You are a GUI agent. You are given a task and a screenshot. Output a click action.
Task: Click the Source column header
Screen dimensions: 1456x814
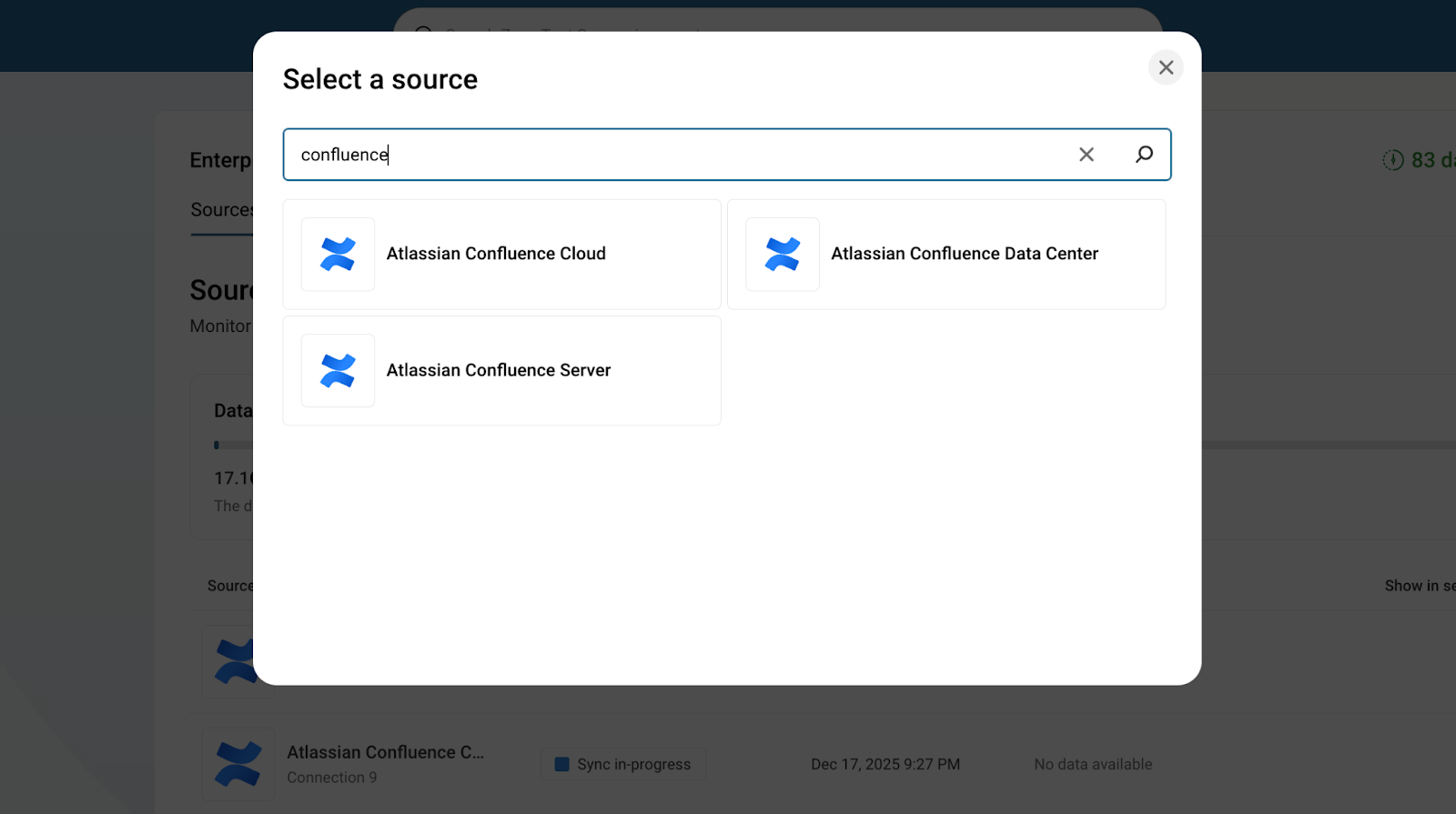(x=229, y=586)
